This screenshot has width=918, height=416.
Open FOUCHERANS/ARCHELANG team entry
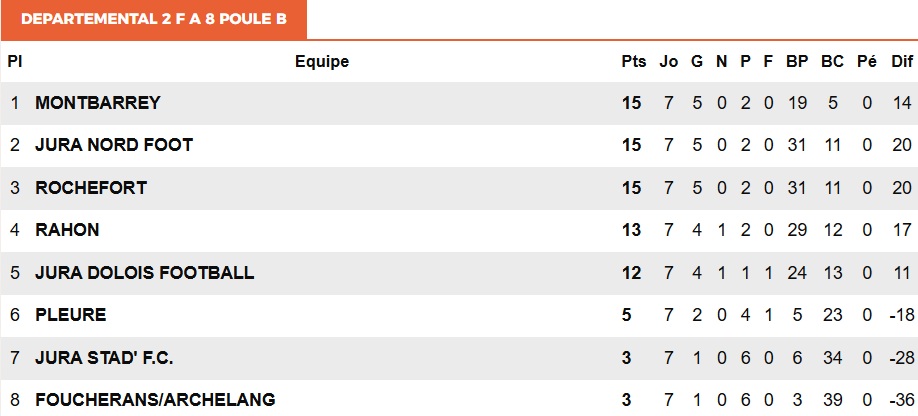[x=155, y=400]
